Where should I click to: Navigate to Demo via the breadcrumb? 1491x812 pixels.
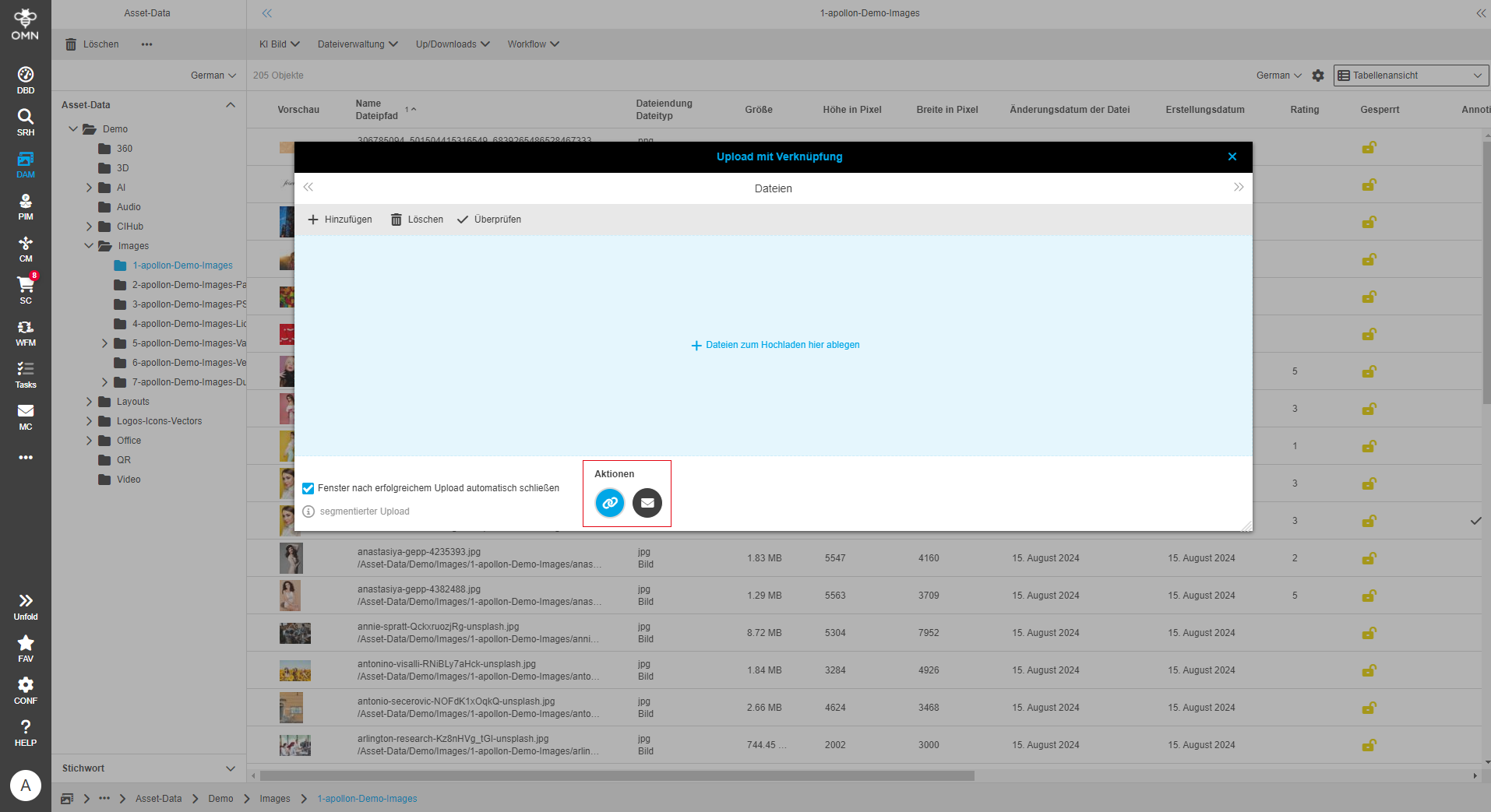coord(220,798)
